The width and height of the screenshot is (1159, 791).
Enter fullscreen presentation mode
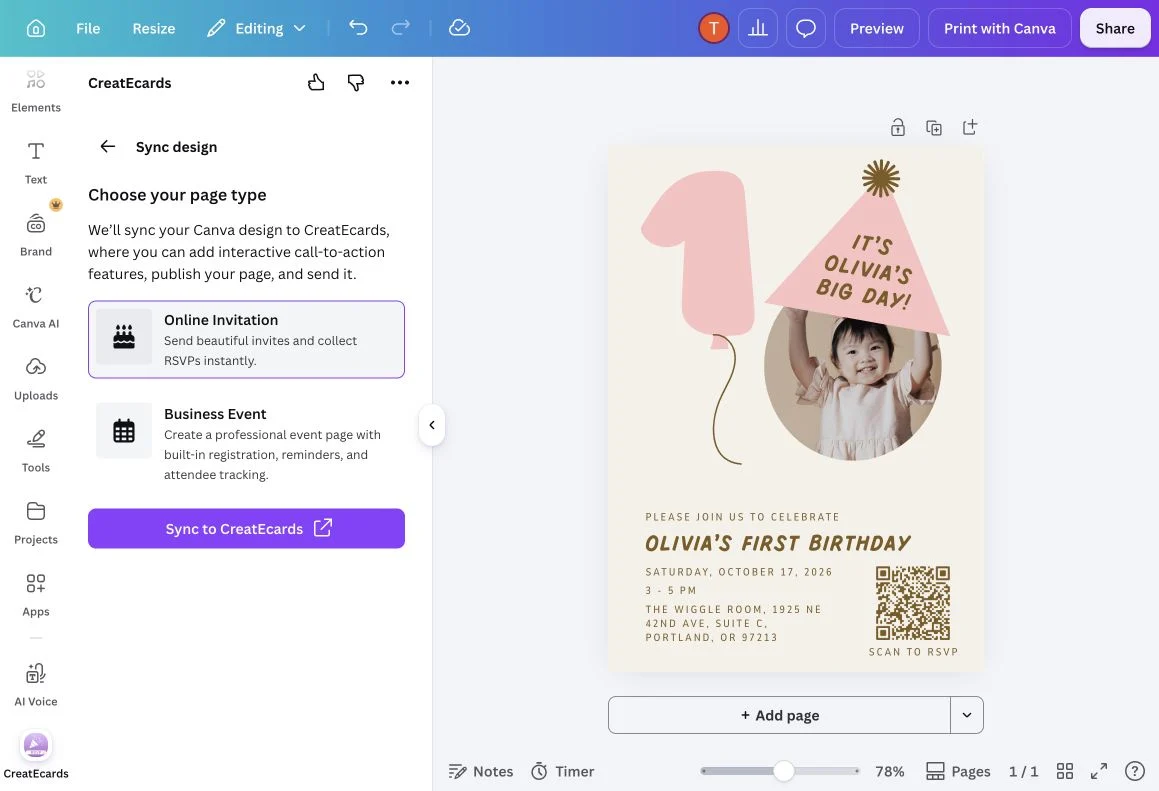coord(1098,771)
